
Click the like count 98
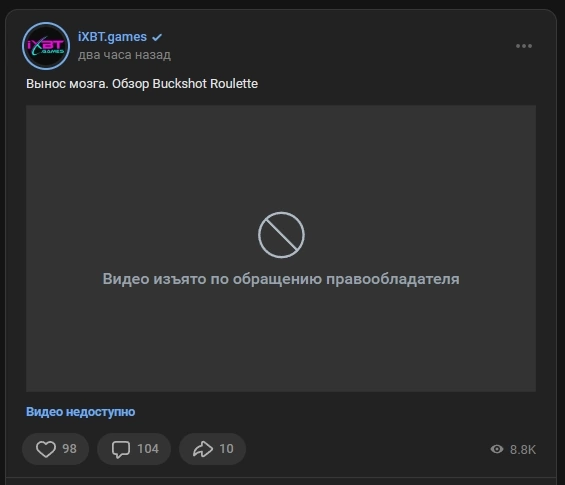click(69, 449)
